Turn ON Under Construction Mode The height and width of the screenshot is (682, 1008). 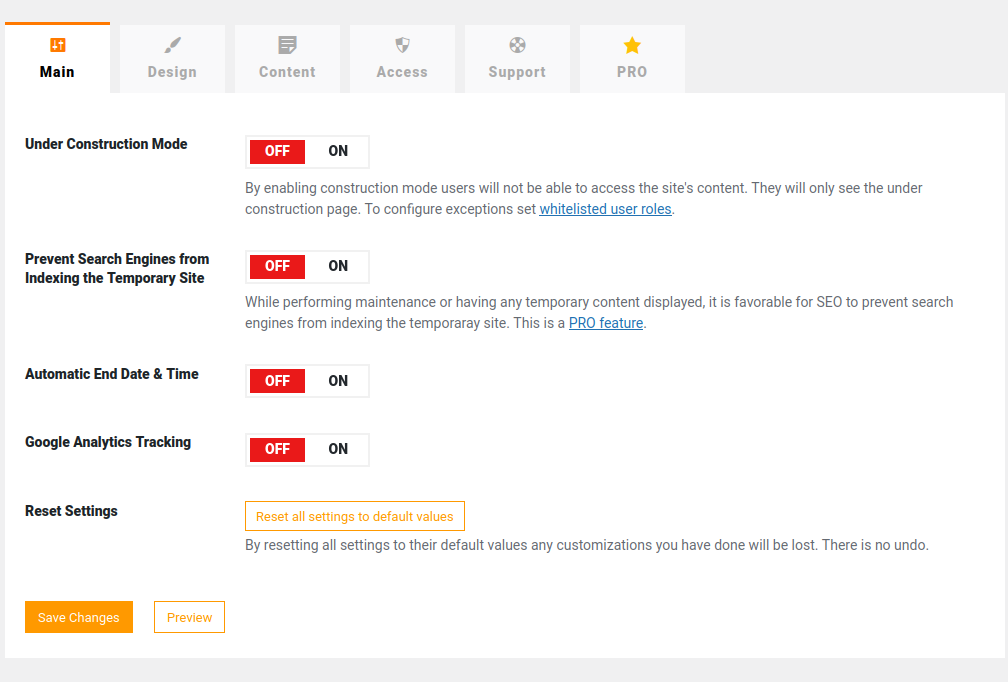[x=338, y=151]
